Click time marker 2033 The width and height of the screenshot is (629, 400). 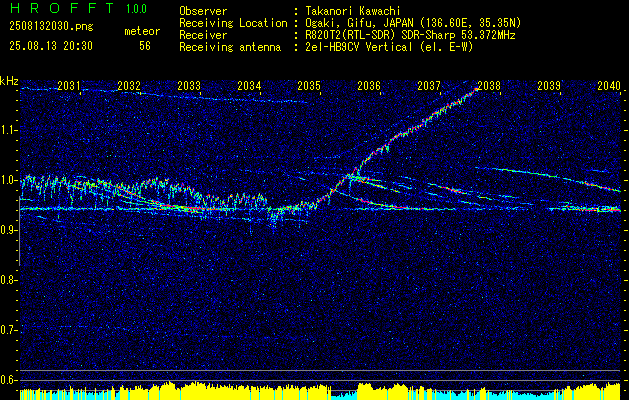coord(189,85)
